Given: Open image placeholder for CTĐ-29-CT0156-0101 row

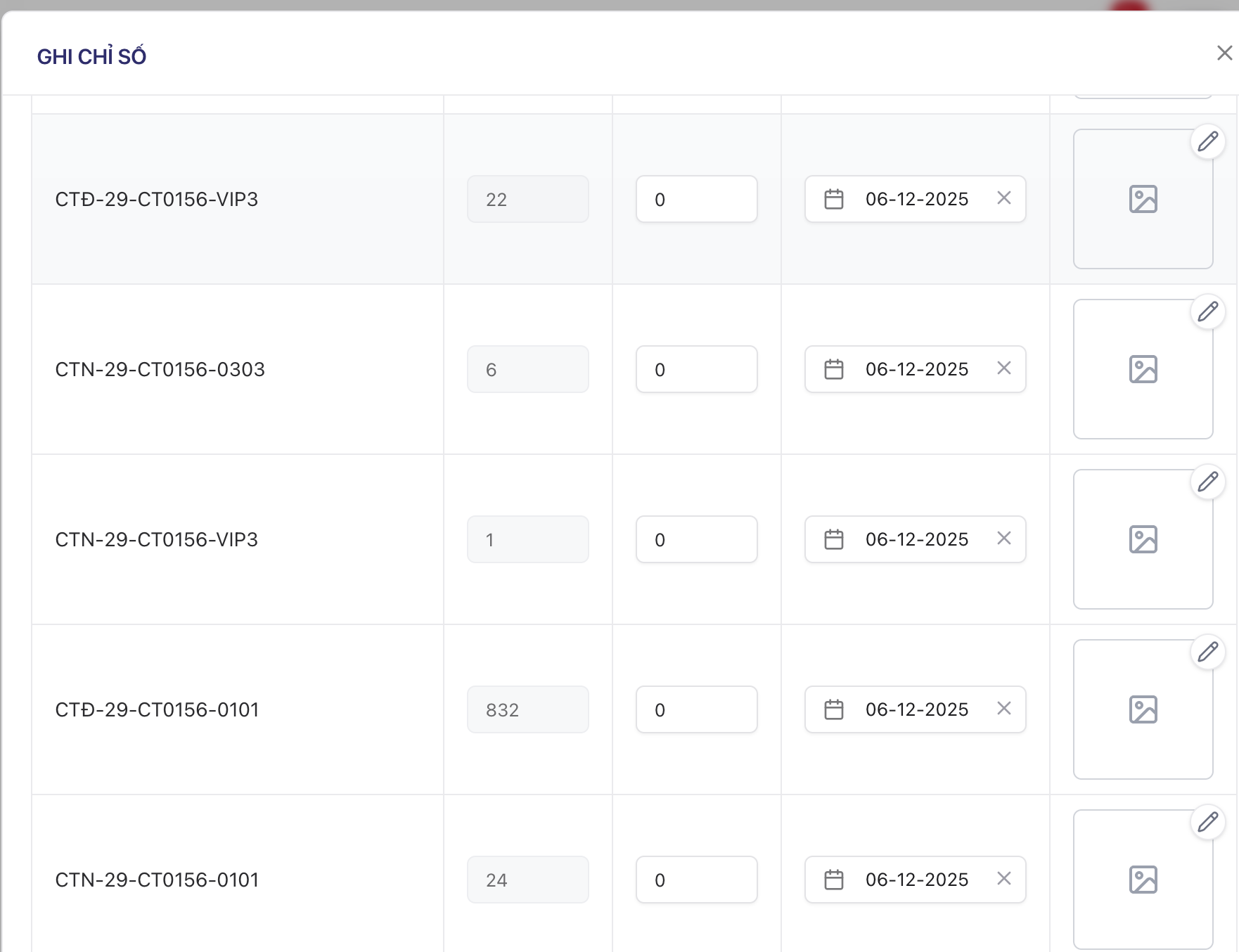Looking at the screenshot, I should tap(1143, 709).
